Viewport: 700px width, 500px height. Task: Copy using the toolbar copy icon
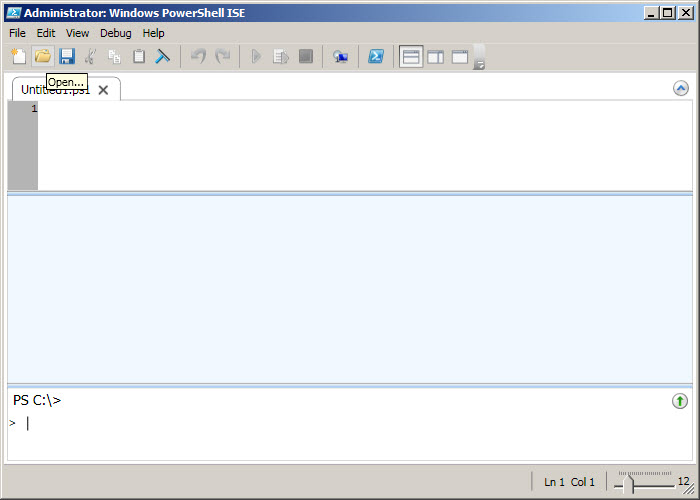115,56
